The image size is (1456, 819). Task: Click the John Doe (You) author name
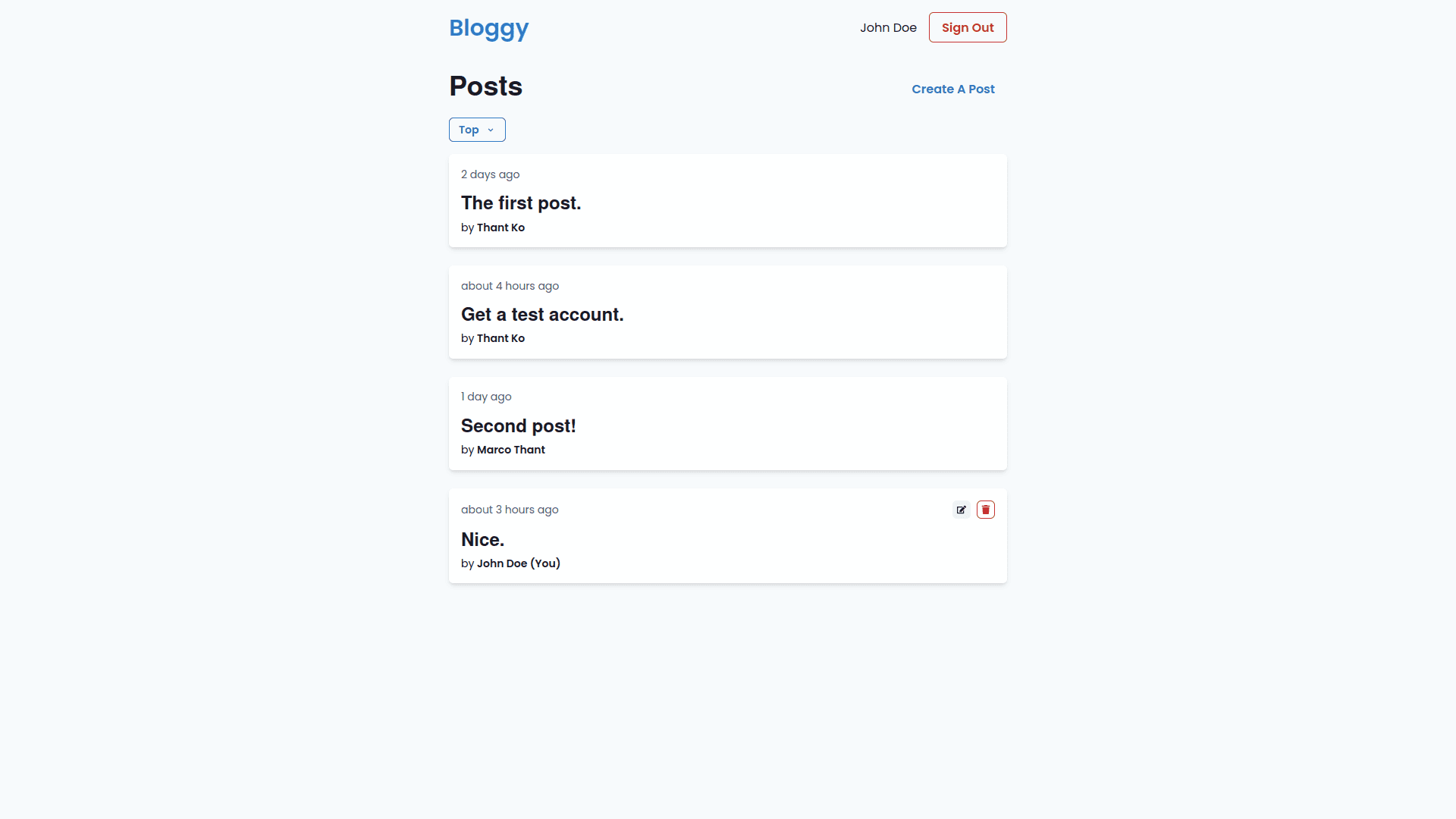tap(518, 563)
